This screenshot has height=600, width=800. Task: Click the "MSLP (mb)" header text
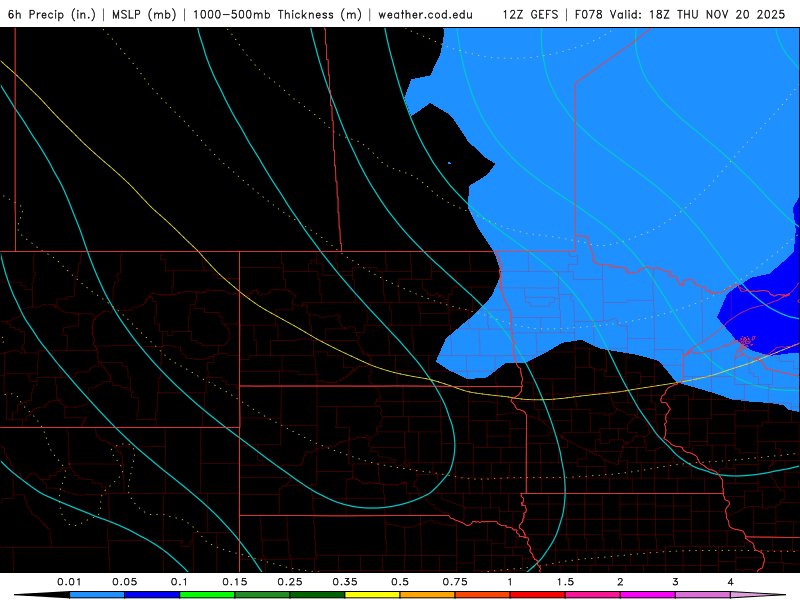(x=144, y=14)
